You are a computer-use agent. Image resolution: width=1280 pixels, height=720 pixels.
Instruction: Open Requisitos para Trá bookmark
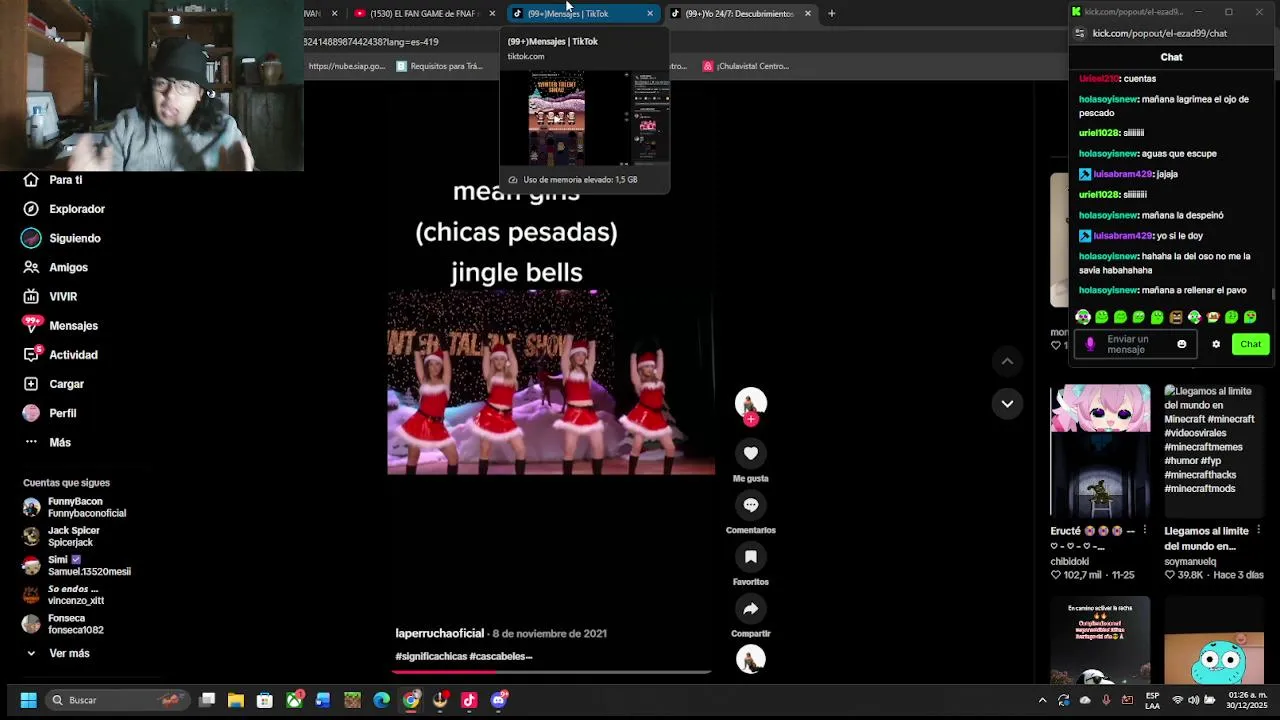coord(440,66)
